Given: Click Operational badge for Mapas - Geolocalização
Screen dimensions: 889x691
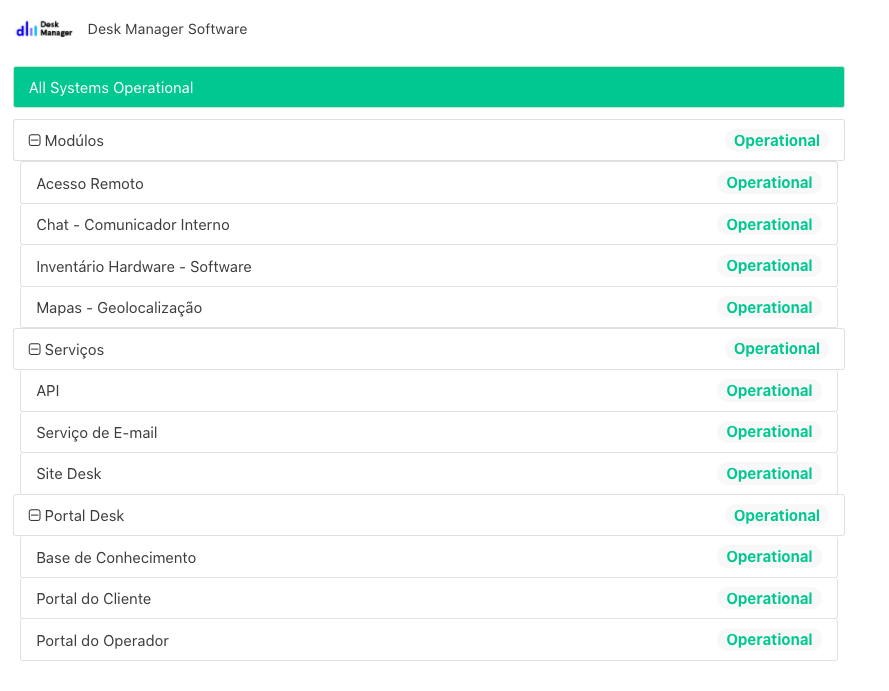Looking at the screenshot, I should 769,307.
